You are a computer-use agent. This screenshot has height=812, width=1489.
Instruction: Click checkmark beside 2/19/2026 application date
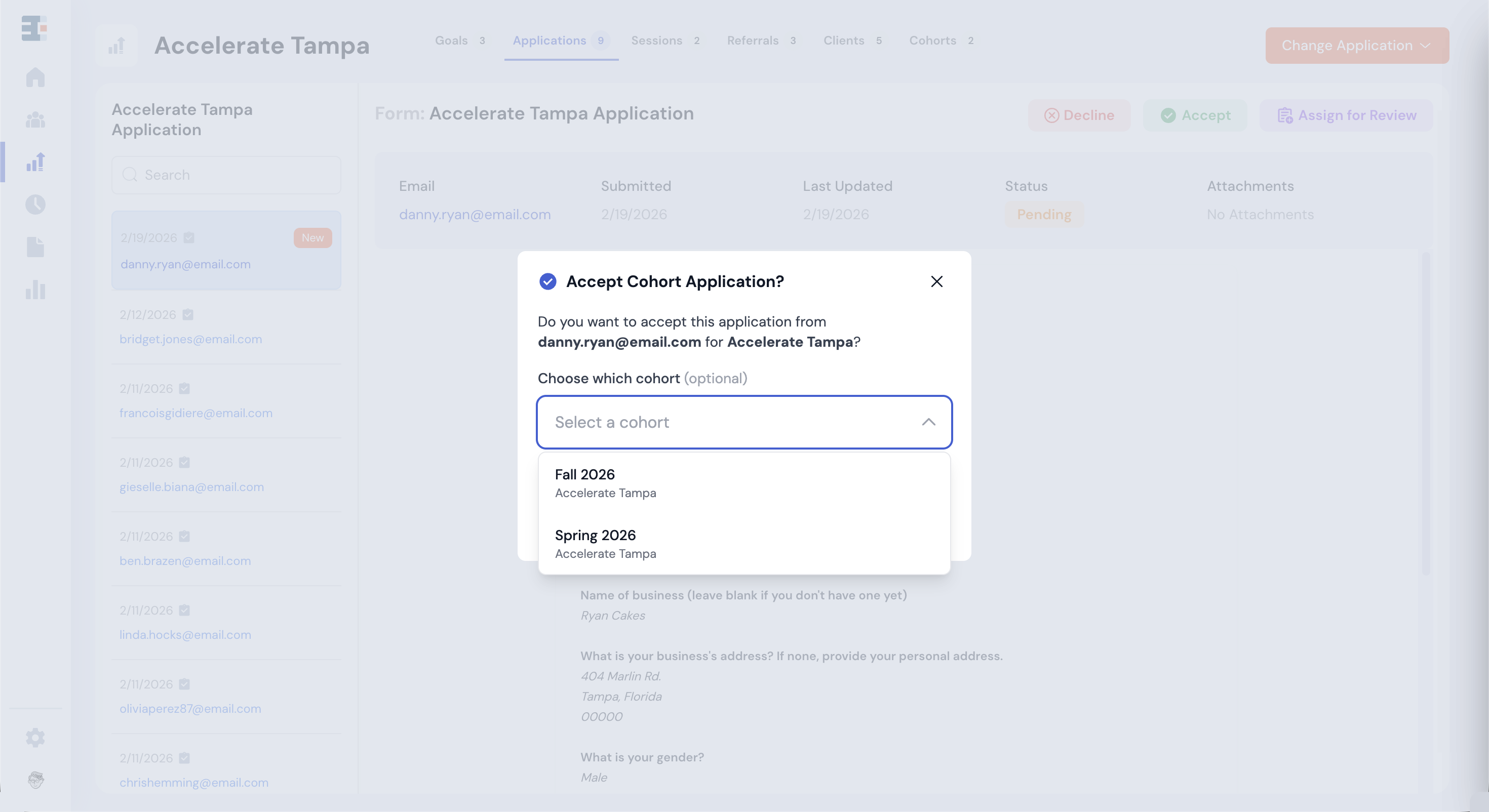[189, 237]
